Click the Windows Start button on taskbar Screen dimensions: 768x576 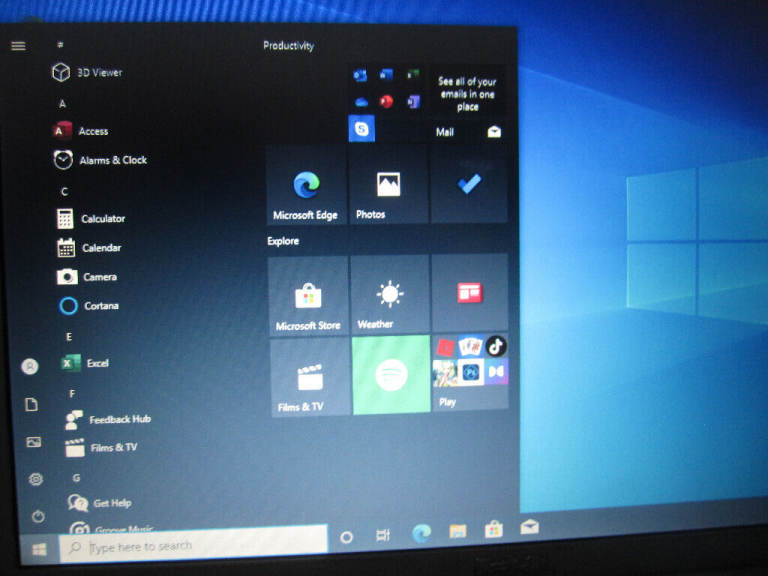click(40, 549)
